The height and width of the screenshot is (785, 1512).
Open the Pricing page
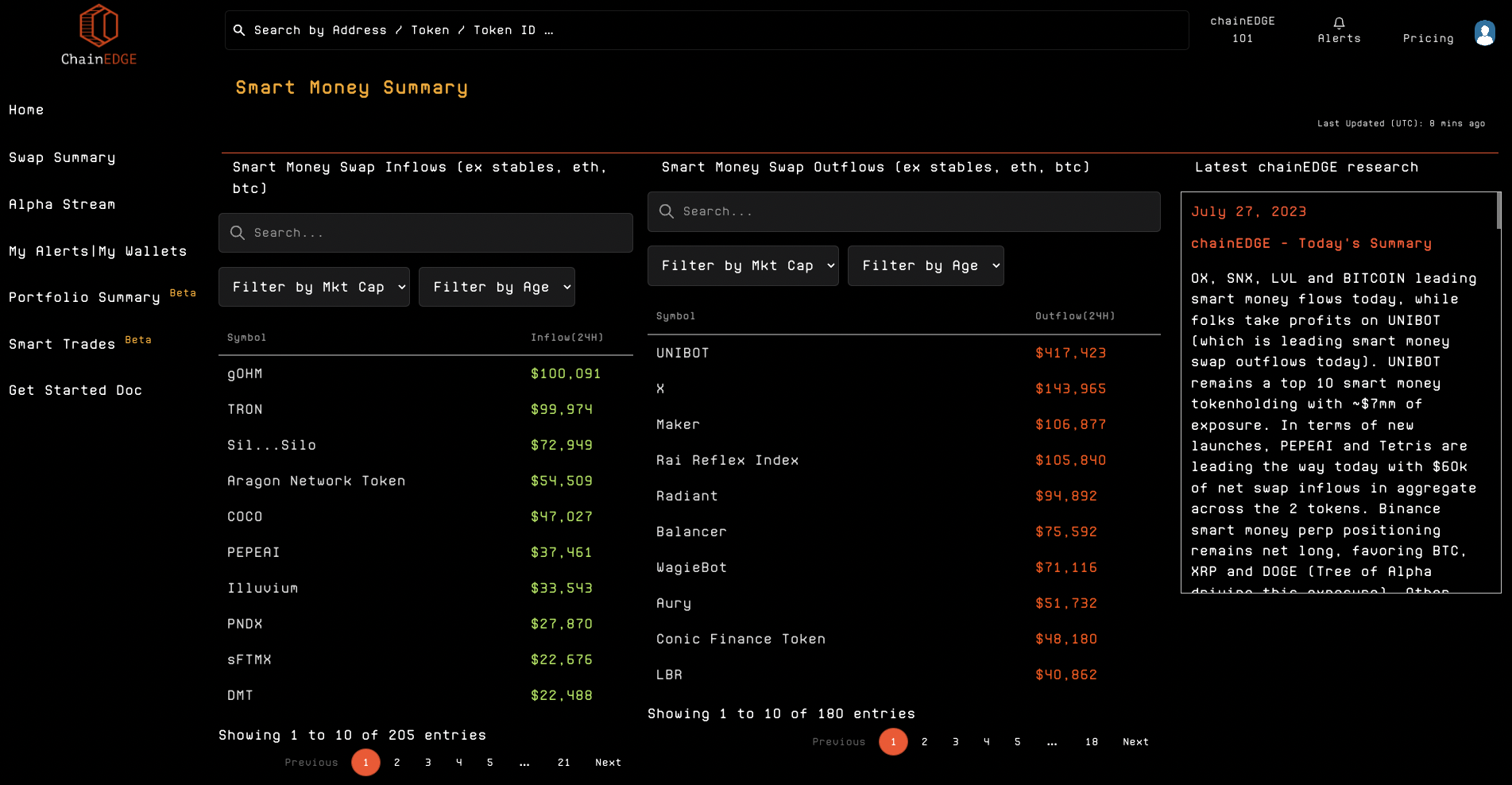[1428, 38]
